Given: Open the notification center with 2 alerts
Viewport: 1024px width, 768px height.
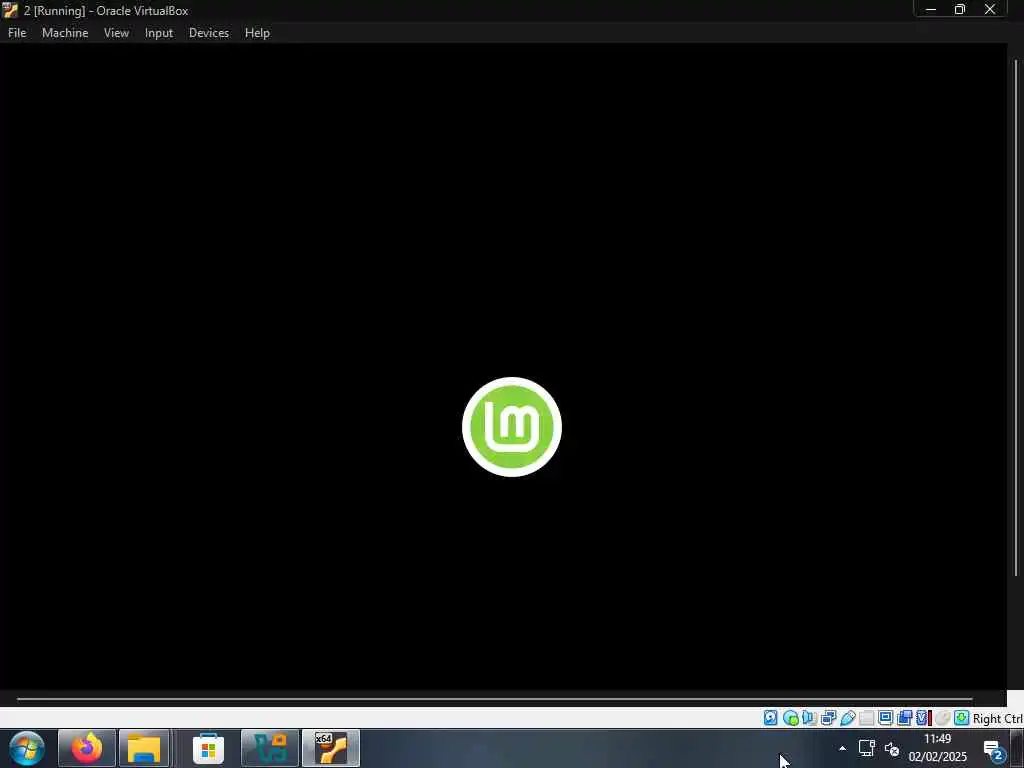Looking at the screenshot, I should 994,750.
